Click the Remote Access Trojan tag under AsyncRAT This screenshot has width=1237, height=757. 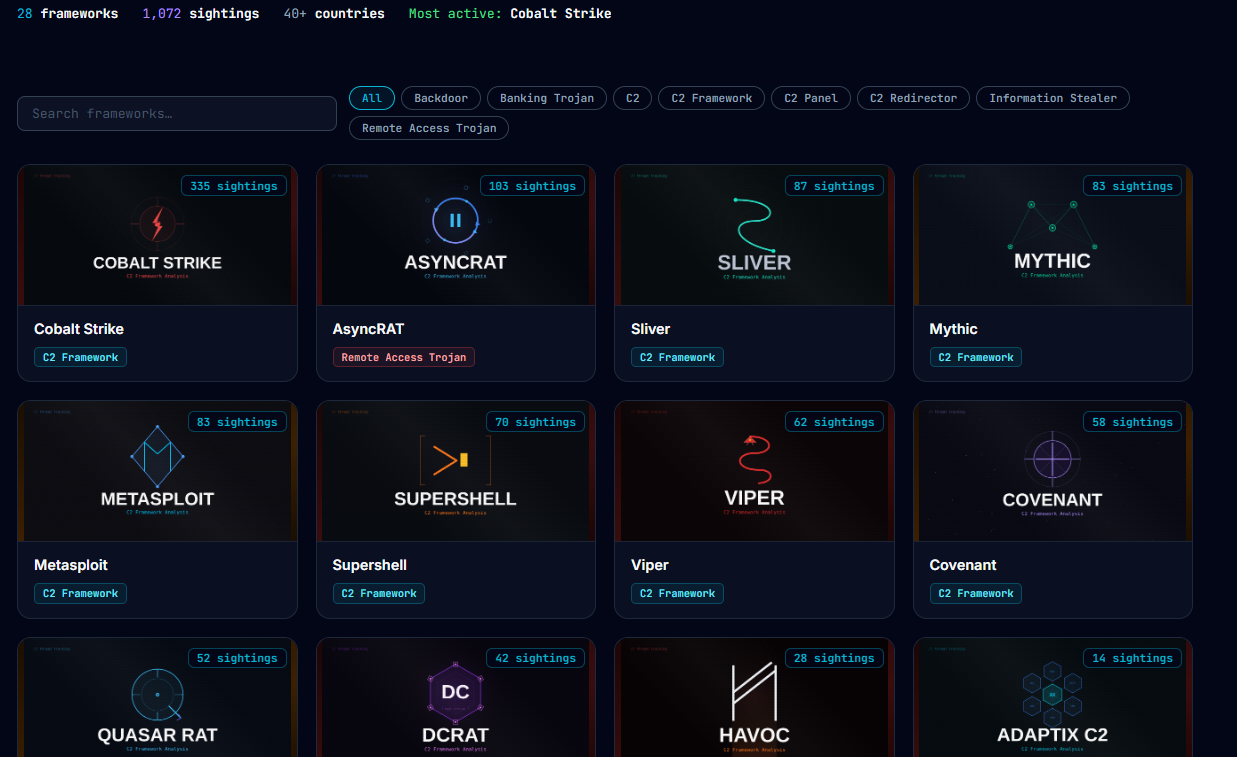point(404,357)
